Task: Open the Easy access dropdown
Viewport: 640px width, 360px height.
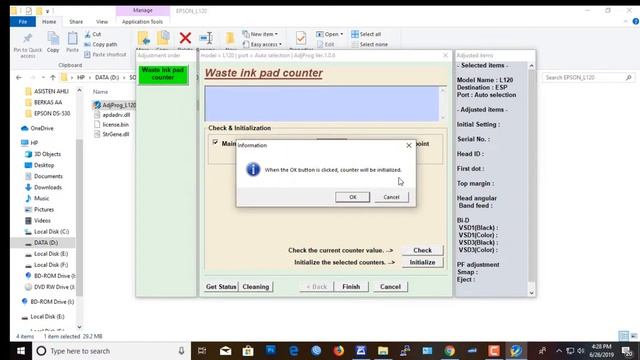Action: tap(262, 44)
